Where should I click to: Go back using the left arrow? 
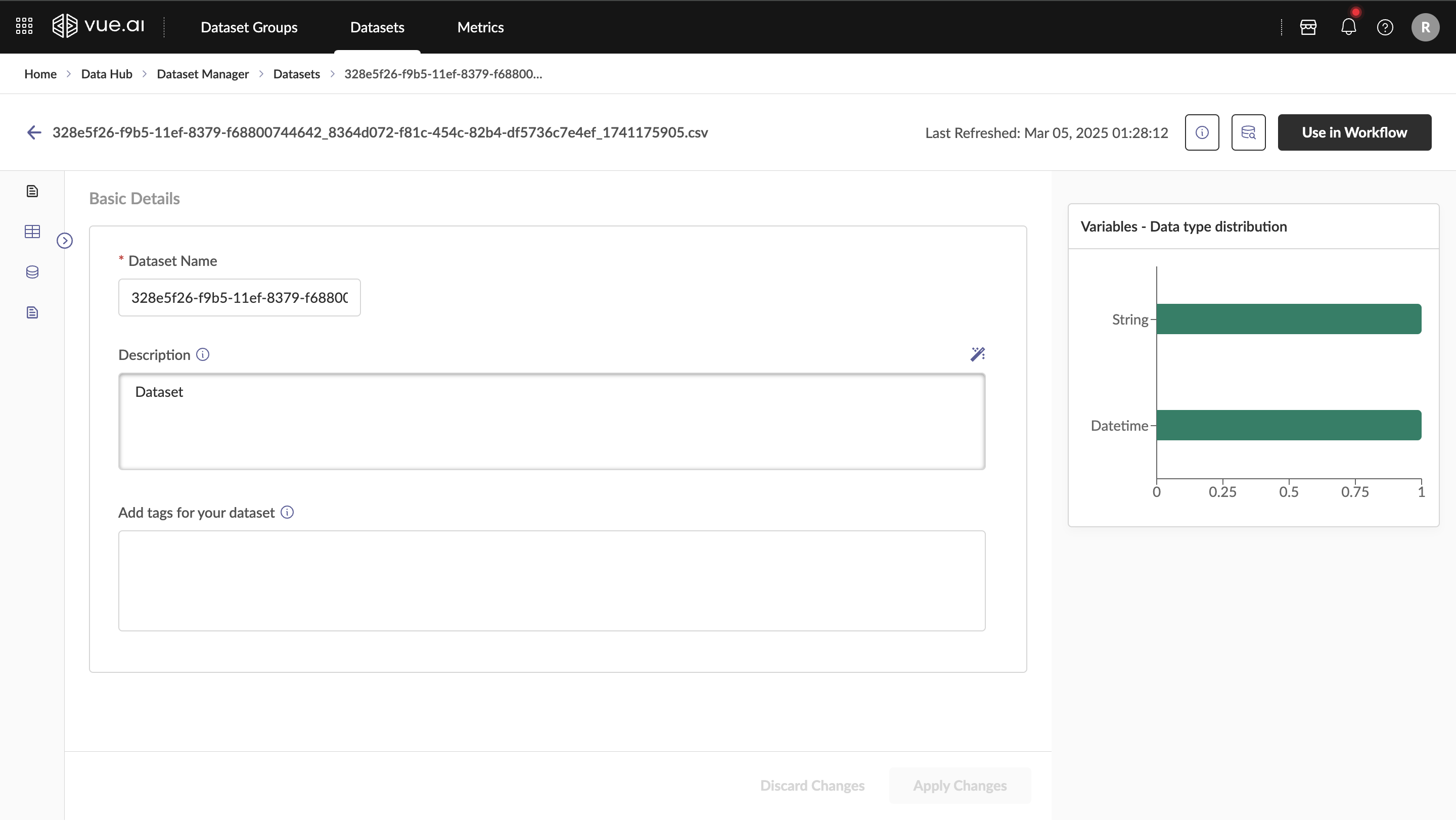click(34, 132)
